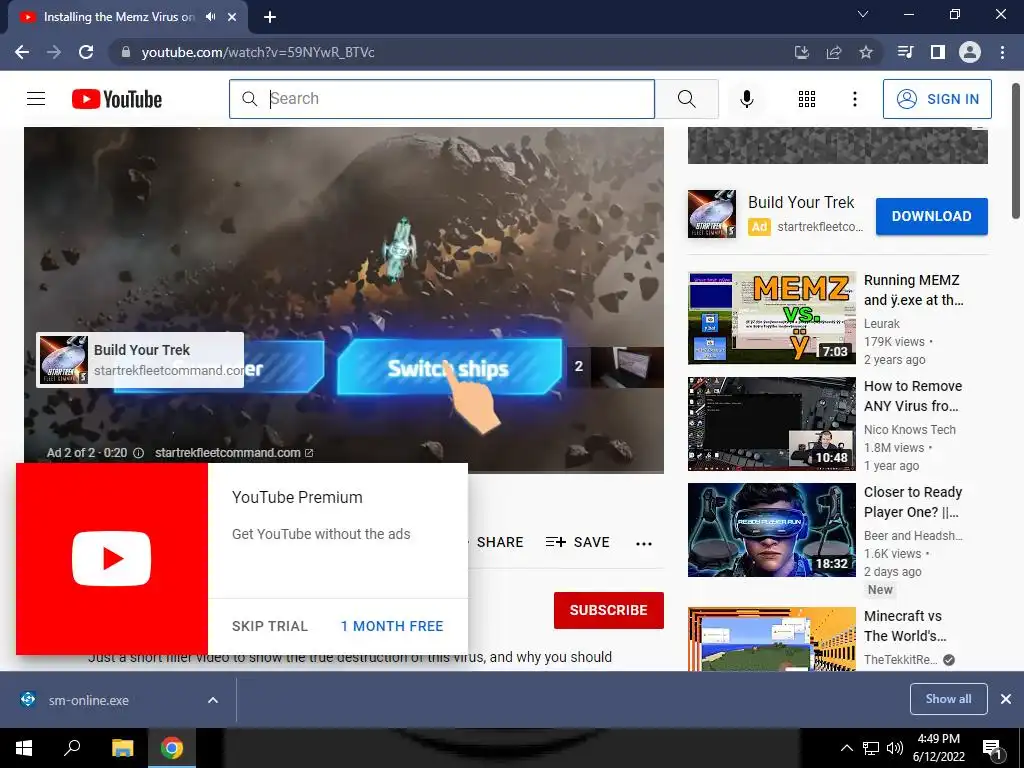
Task: Mute the tab via speaker icon
Action: (210, 17)
